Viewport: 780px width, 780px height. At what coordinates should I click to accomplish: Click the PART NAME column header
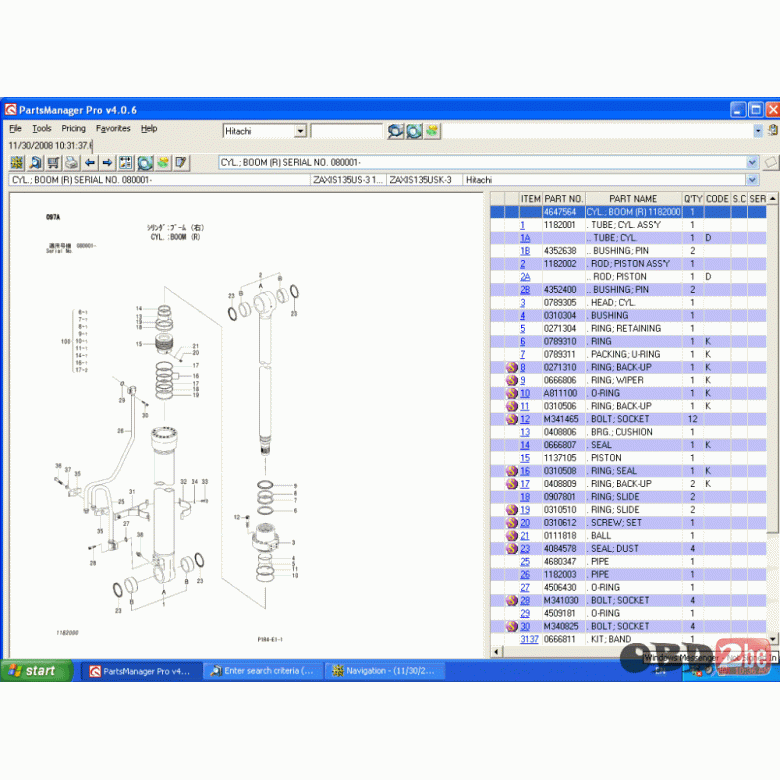click(x=633, y=199)
